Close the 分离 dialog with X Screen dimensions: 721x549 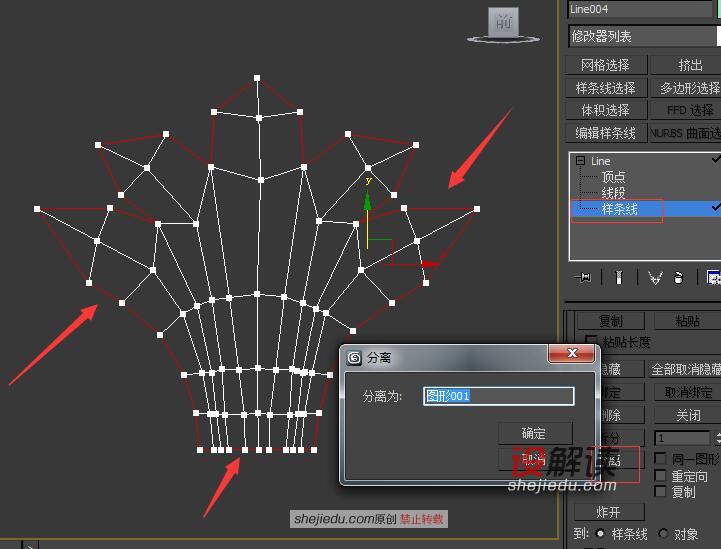click(x=572, y=353)
